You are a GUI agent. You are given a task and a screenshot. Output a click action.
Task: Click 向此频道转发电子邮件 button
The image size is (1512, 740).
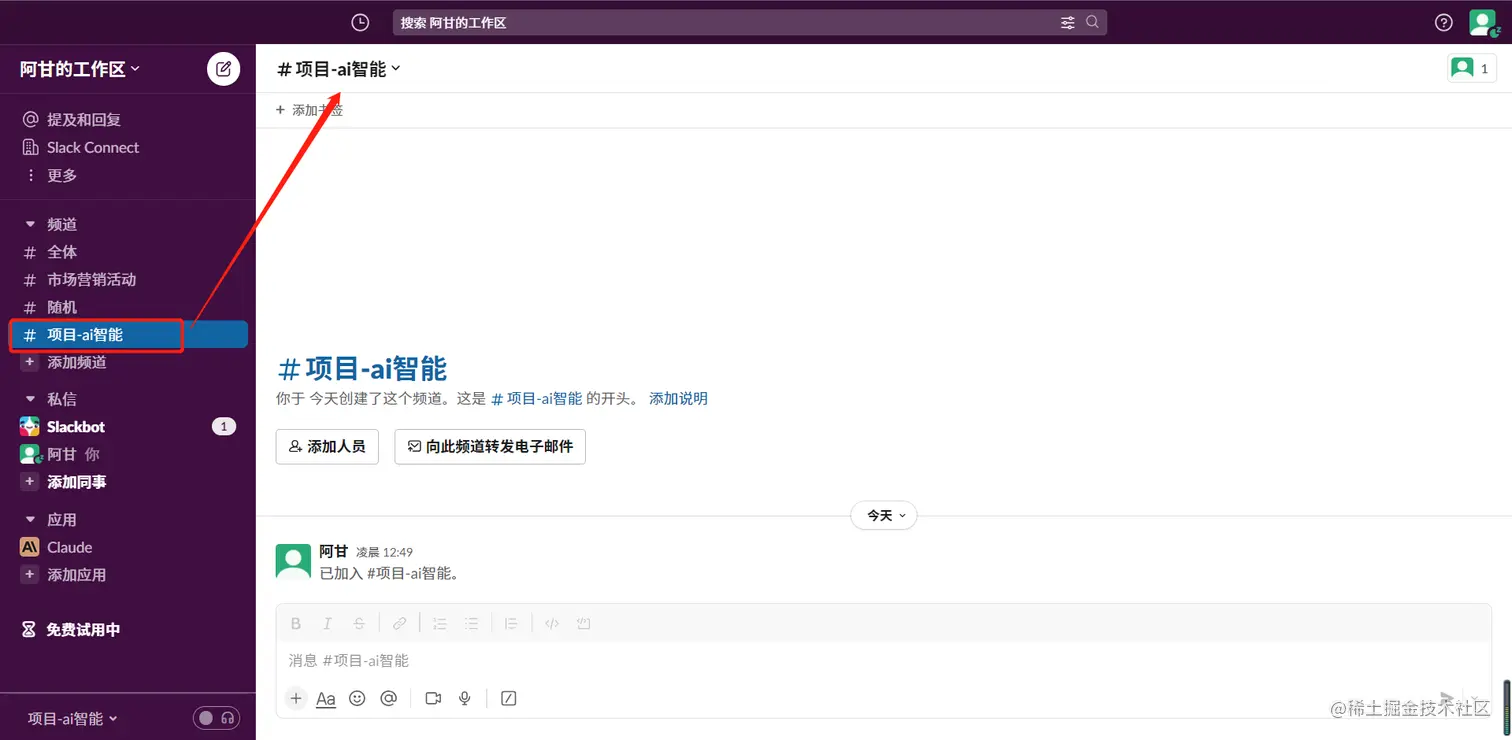pyautogui.click(x=490, y=447)
